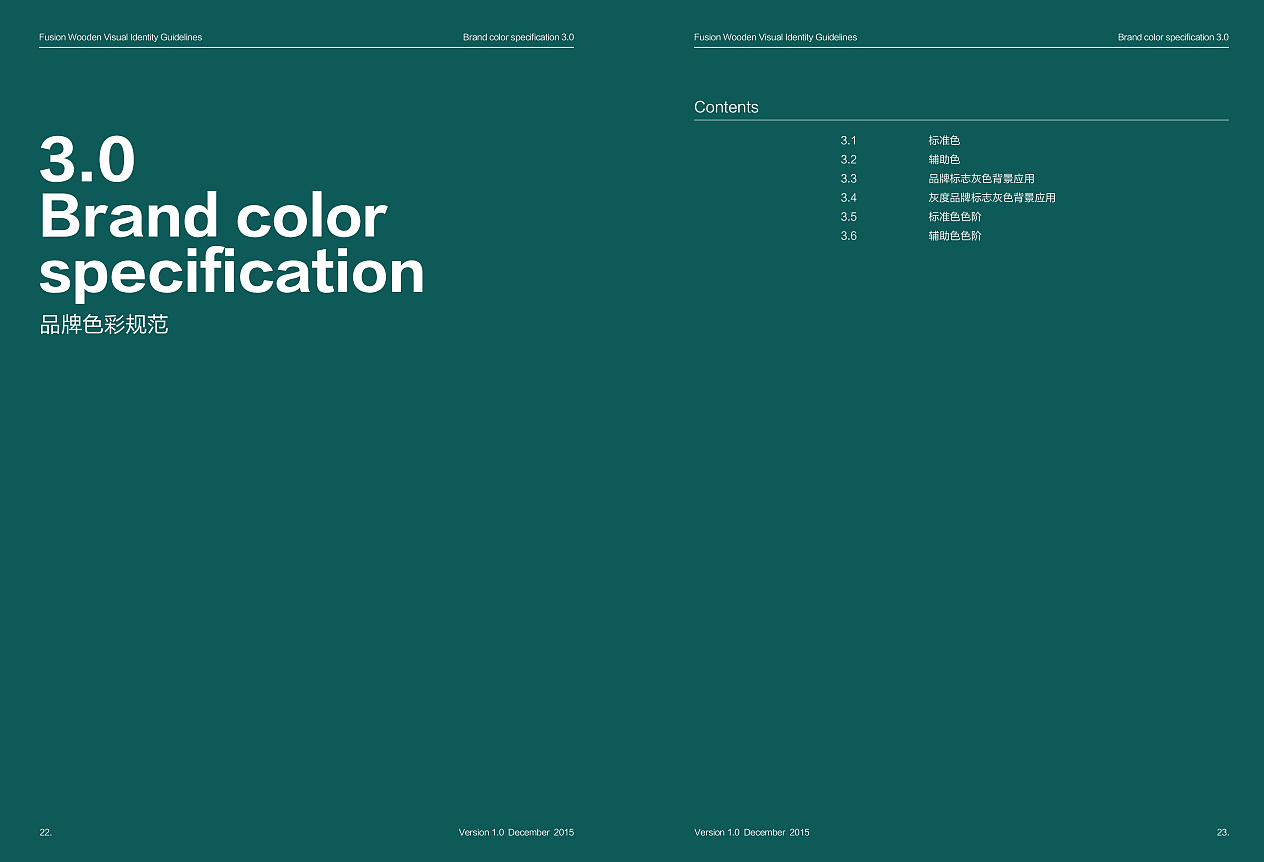Select contents entry '辅助色色阶'
1264x862 pixels.
pyautogui.click(x=955, y=236)
